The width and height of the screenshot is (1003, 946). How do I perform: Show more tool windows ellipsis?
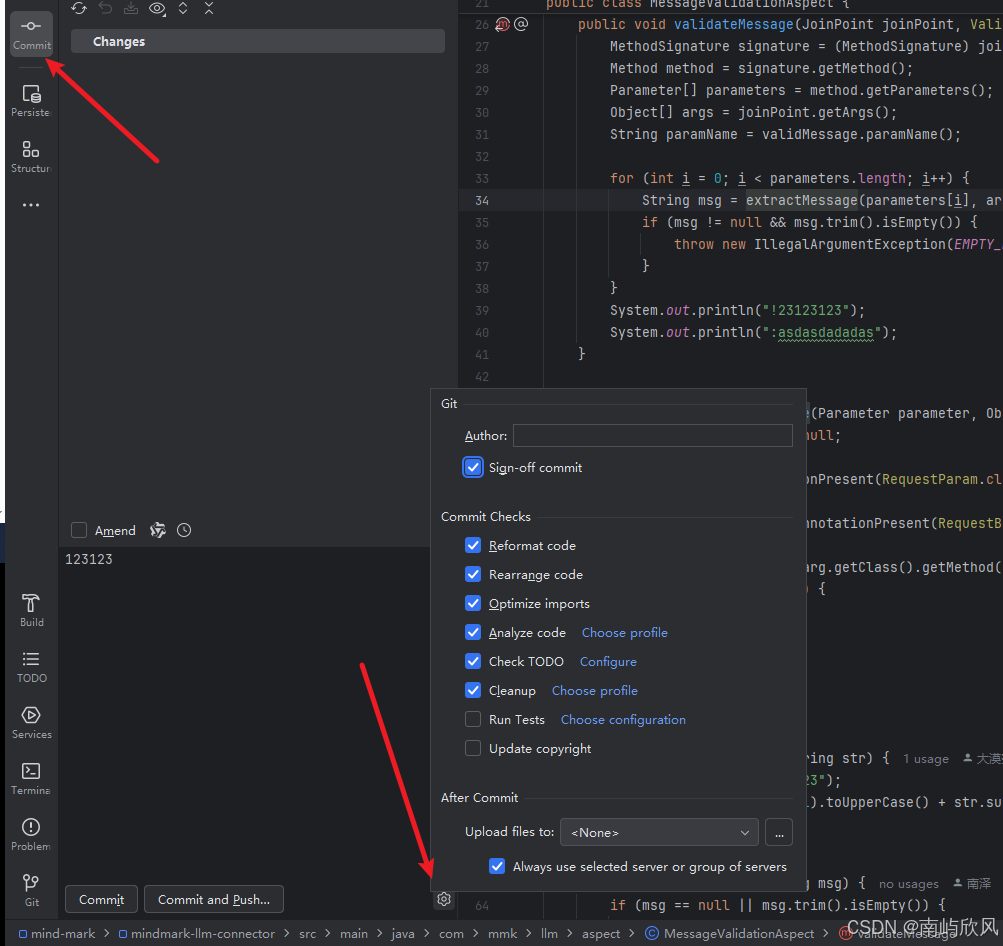coord(31,205)
